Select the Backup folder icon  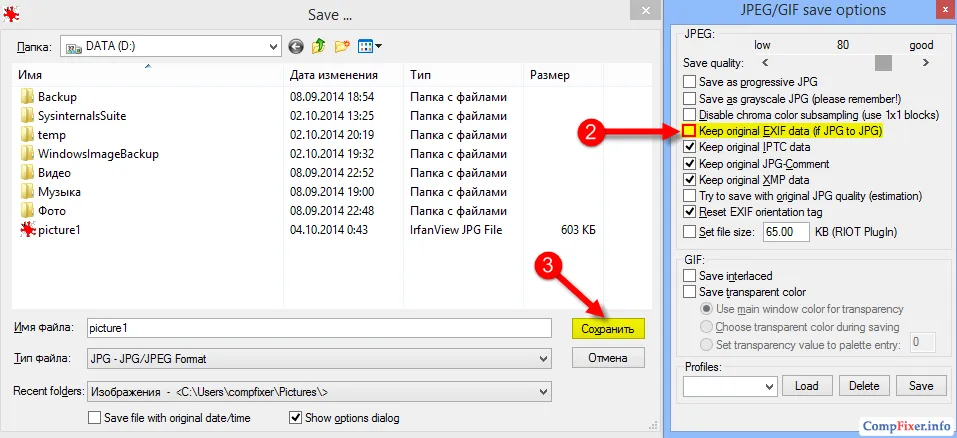[27, 96]
